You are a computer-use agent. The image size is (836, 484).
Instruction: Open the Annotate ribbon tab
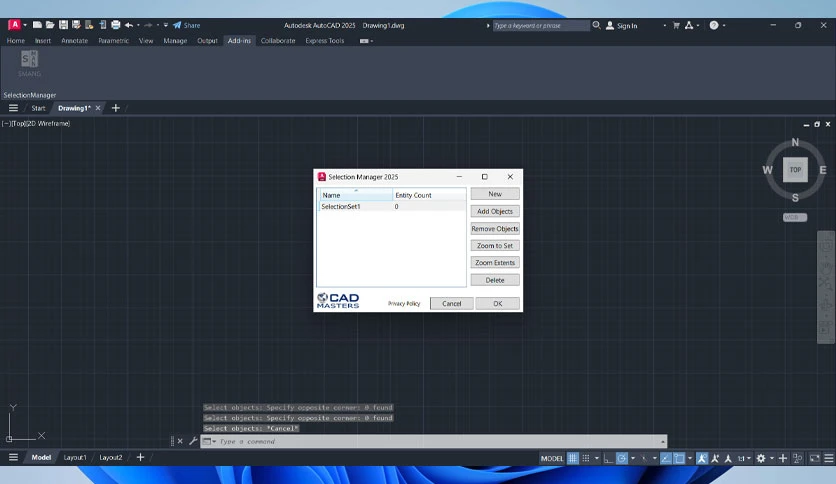[x=74, y=41]
